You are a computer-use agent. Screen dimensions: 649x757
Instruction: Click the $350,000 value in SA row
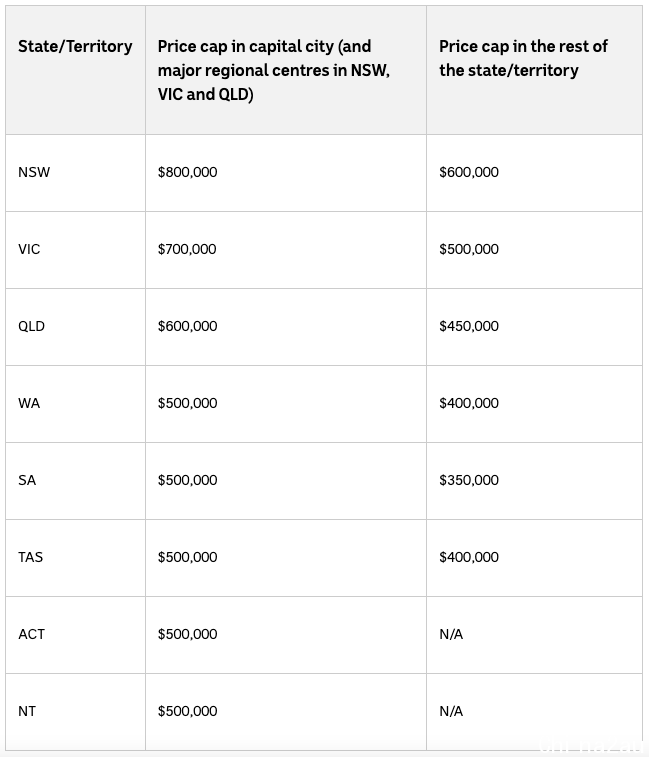coord(469,480)
